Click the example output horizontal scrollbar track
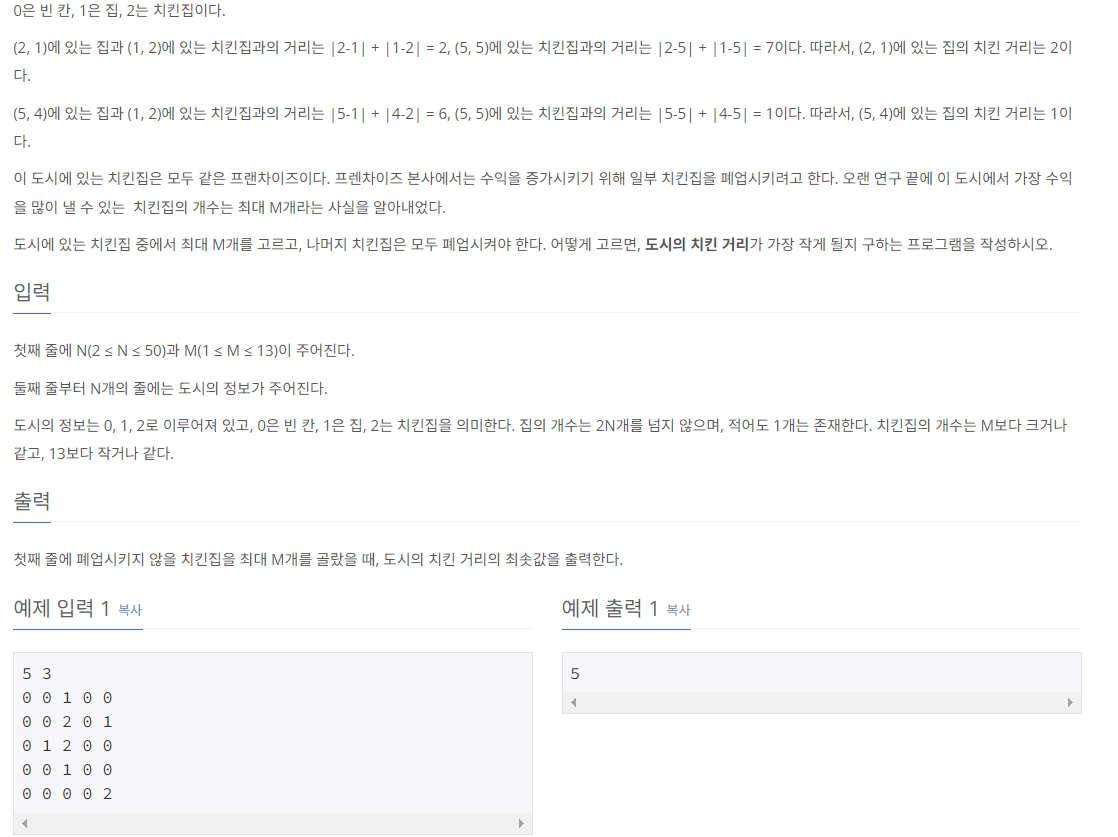The height and width of the screenshot is (837, 1118). point(821,703)
